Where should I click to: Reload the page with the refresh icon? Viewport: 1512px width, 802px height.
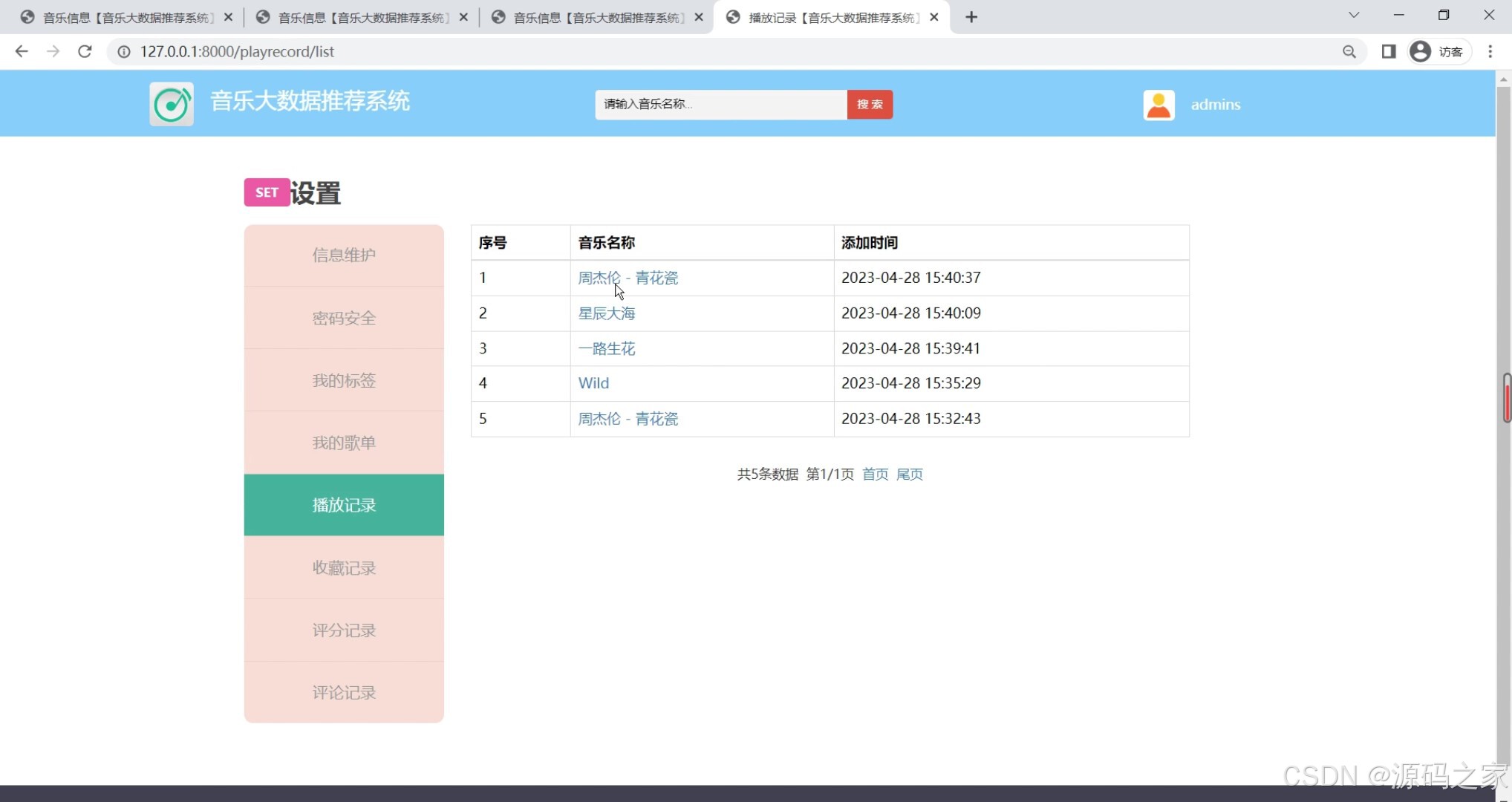click(85, 51)
